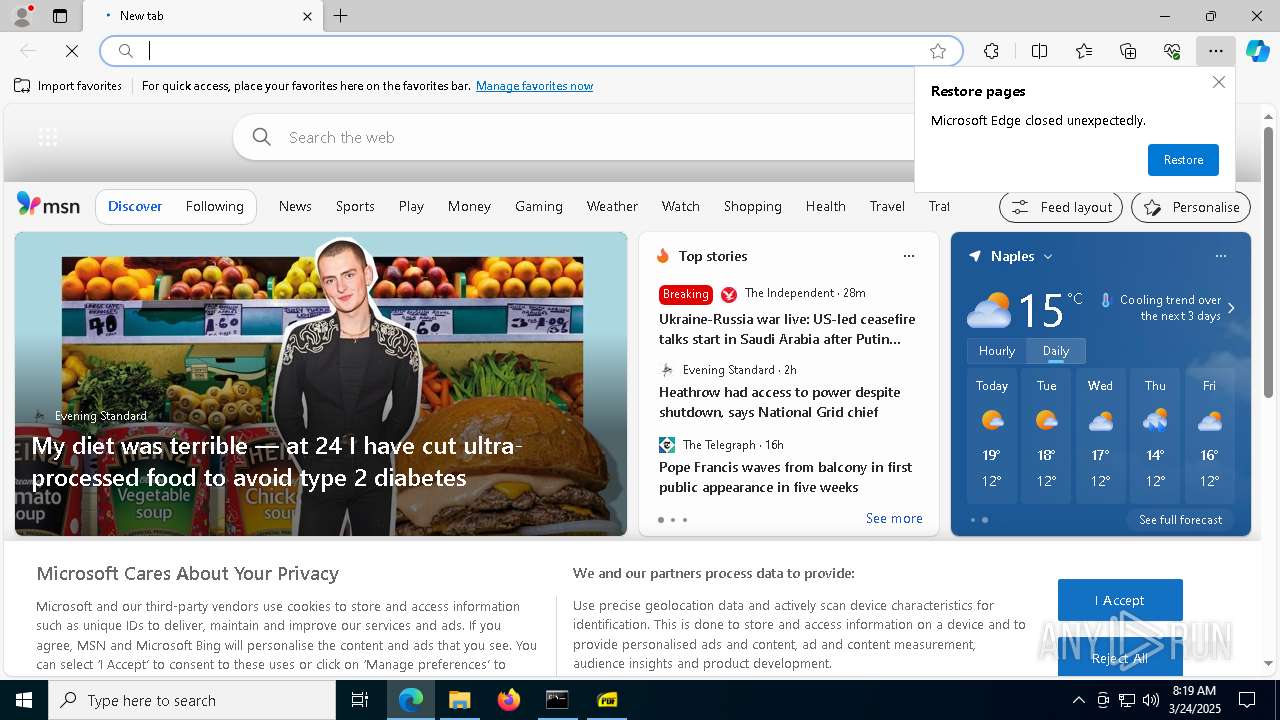Click Import favorites
The width and height of the screenshot is (1280, 720).
(68, 86)
